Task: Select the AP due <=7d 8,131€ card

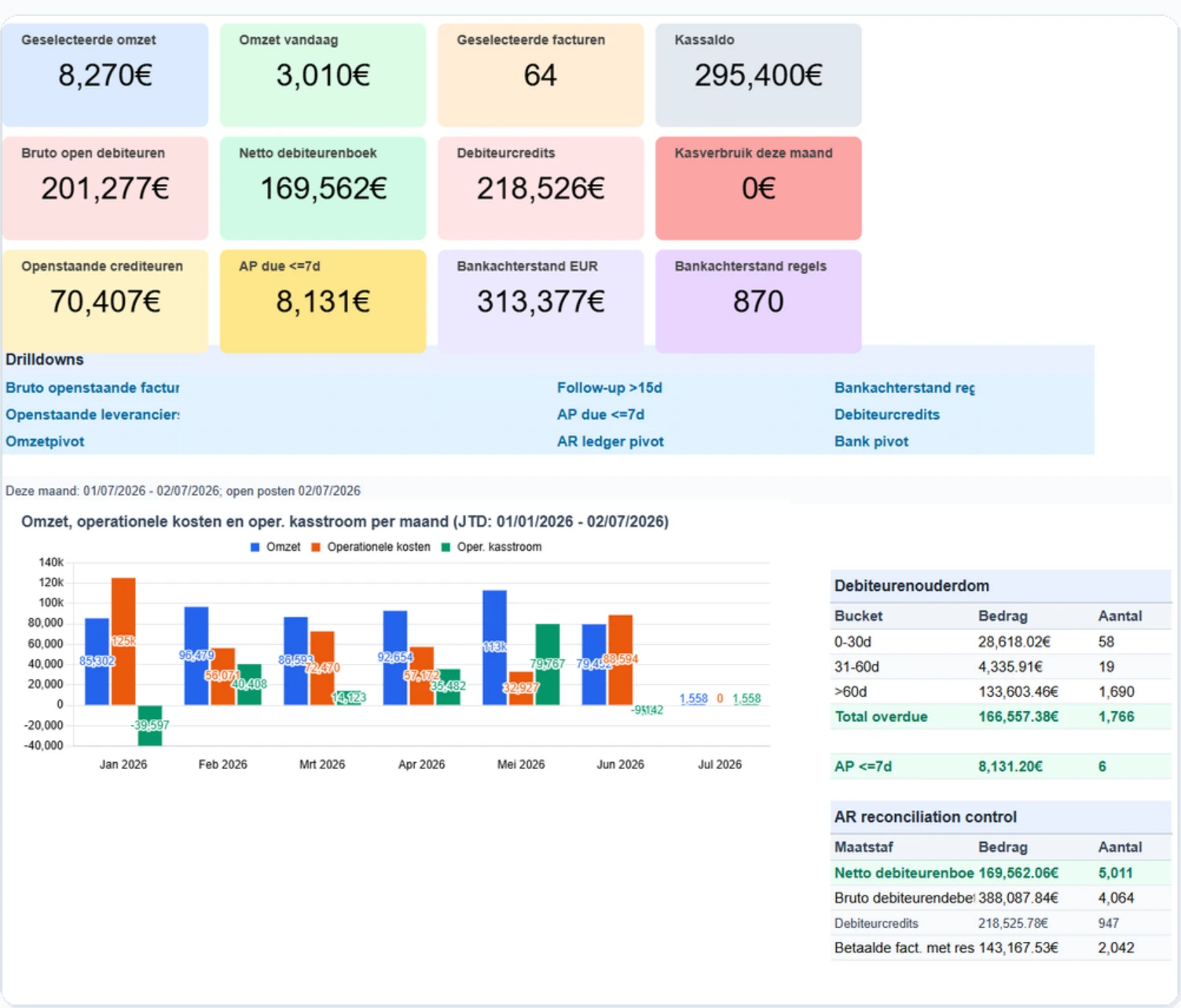Action: [323, 301]
